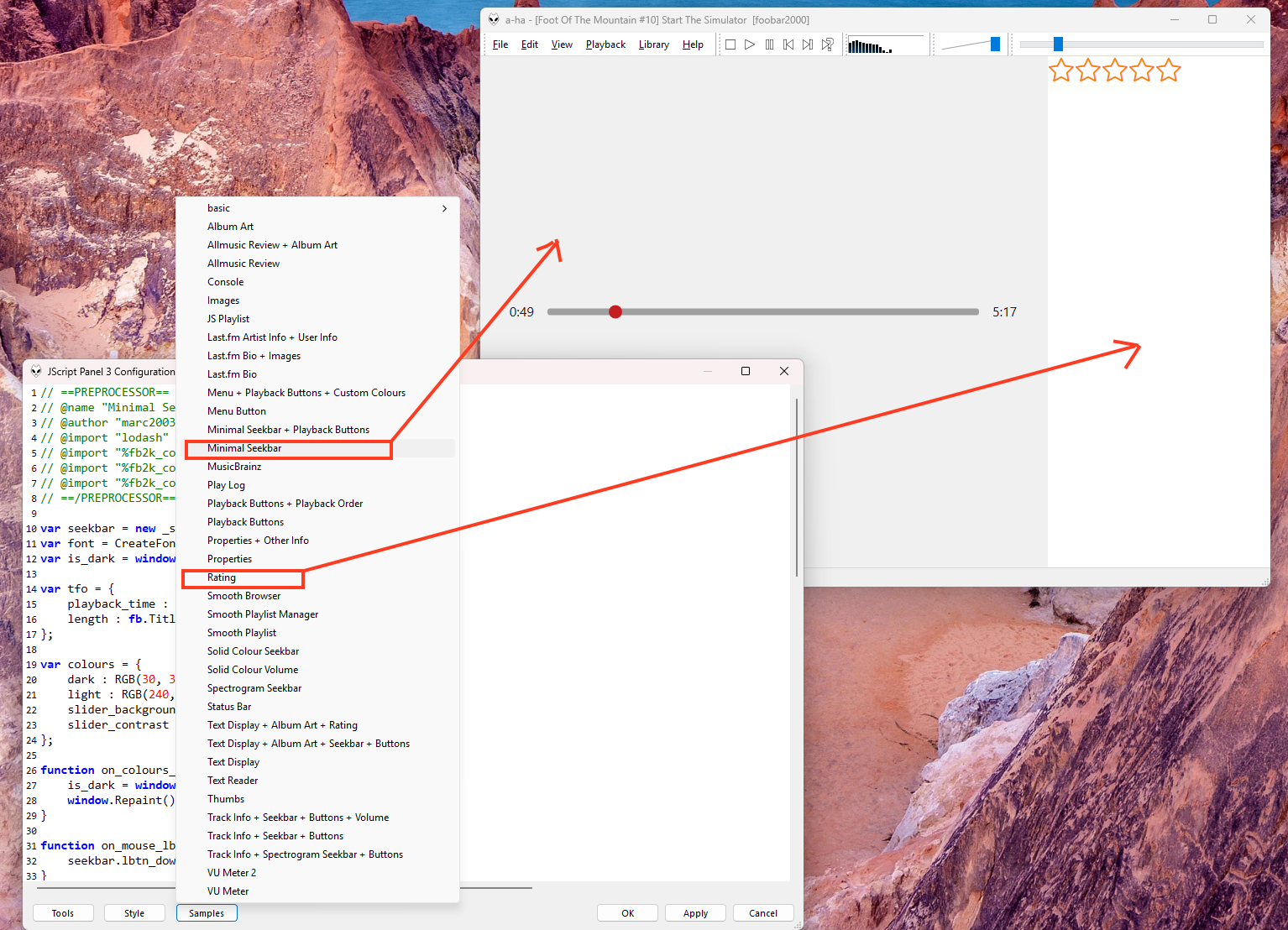Set rating to the first star

tap(1061, 71)
